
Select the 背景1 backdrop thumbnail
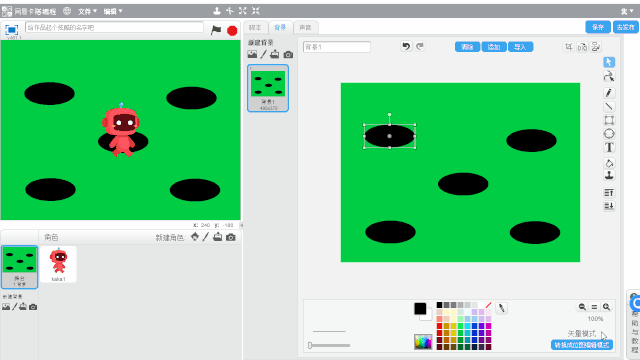click(x=268, y=88)
